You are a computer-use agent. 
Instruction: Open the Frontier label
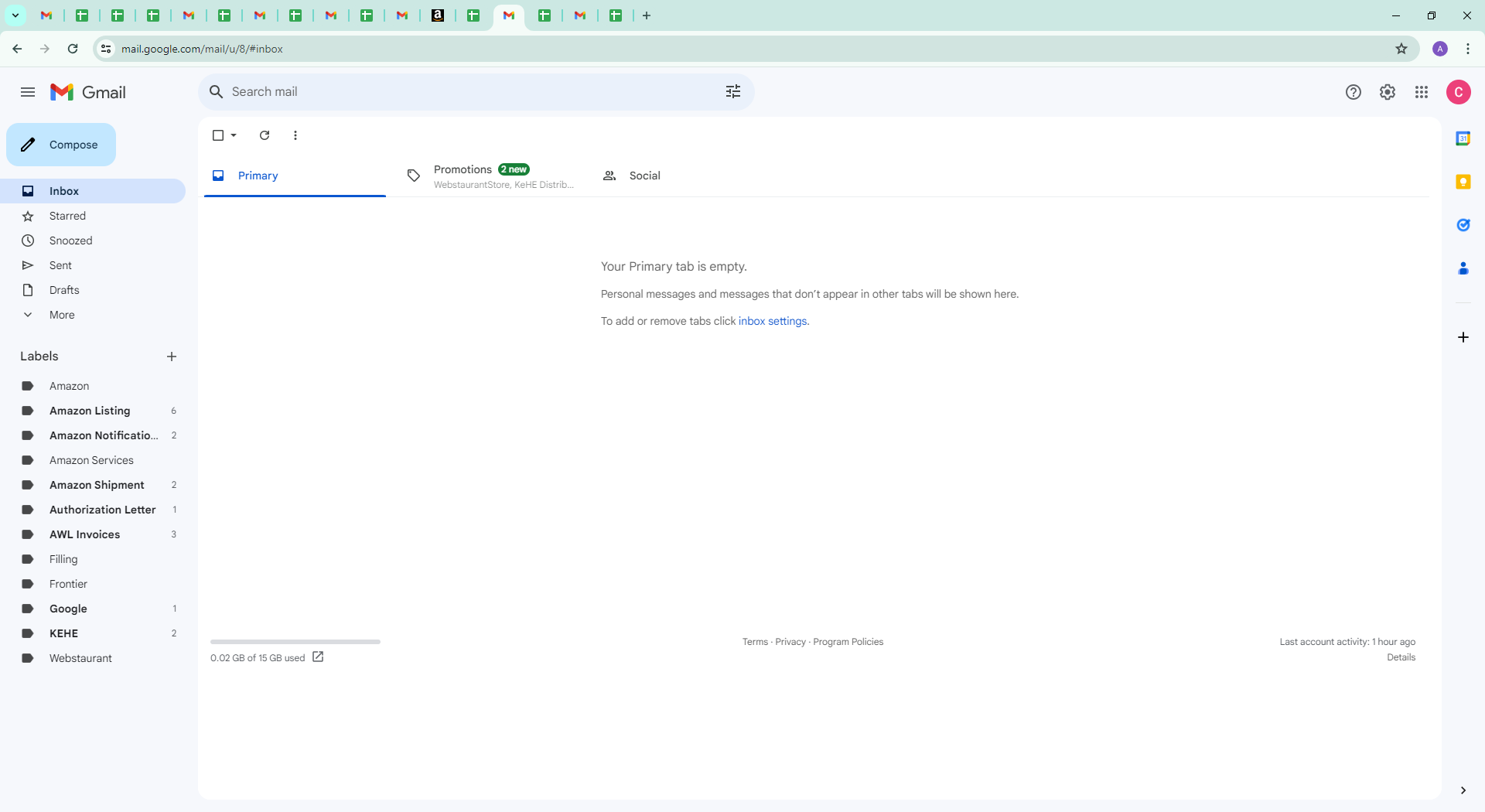tap(93, 584)
